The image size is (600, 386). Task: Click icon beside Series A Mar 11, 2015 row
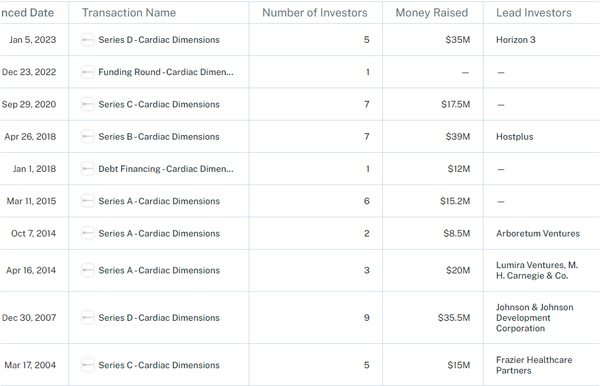(88, 201)
